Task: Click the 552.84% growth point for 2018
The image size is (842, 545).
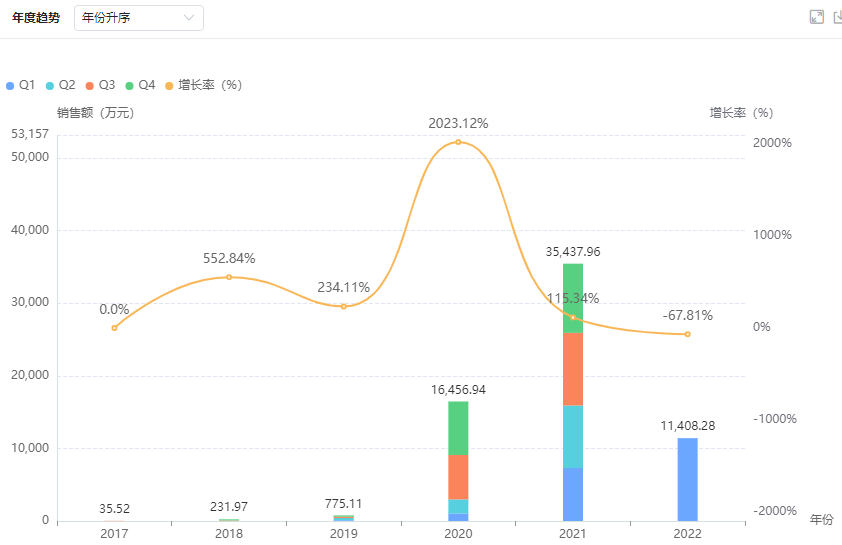Action: tap(229, 277)
